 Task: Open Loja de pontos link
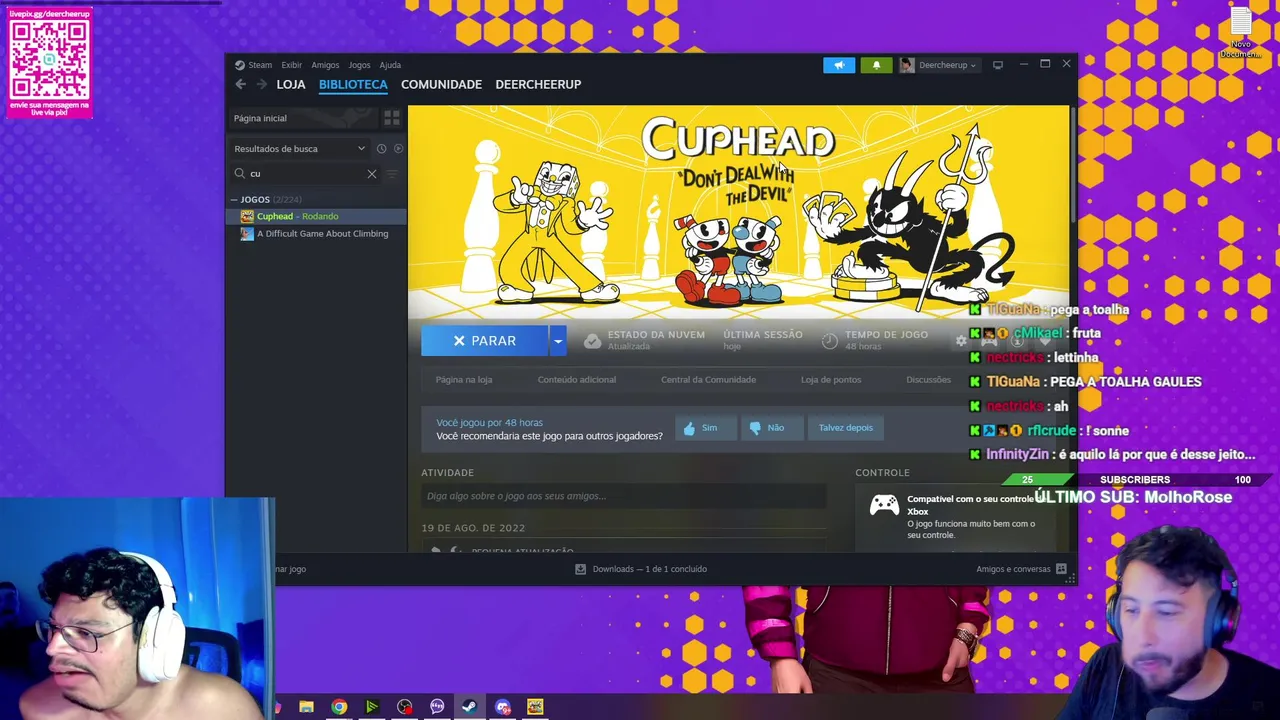coord(831,380)
